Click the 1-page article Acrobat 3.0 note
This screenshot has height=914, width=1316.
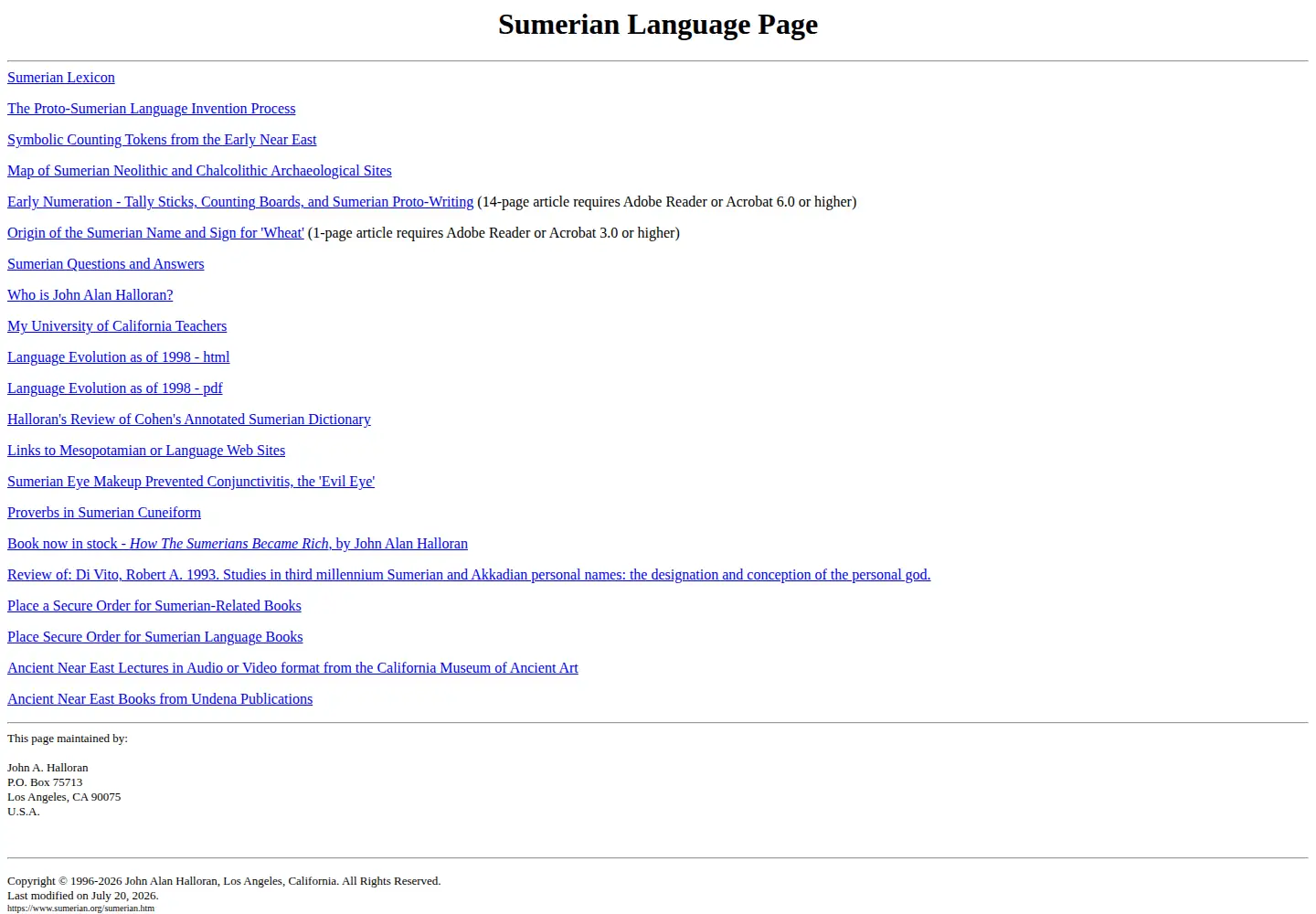[x=493, y=233]
